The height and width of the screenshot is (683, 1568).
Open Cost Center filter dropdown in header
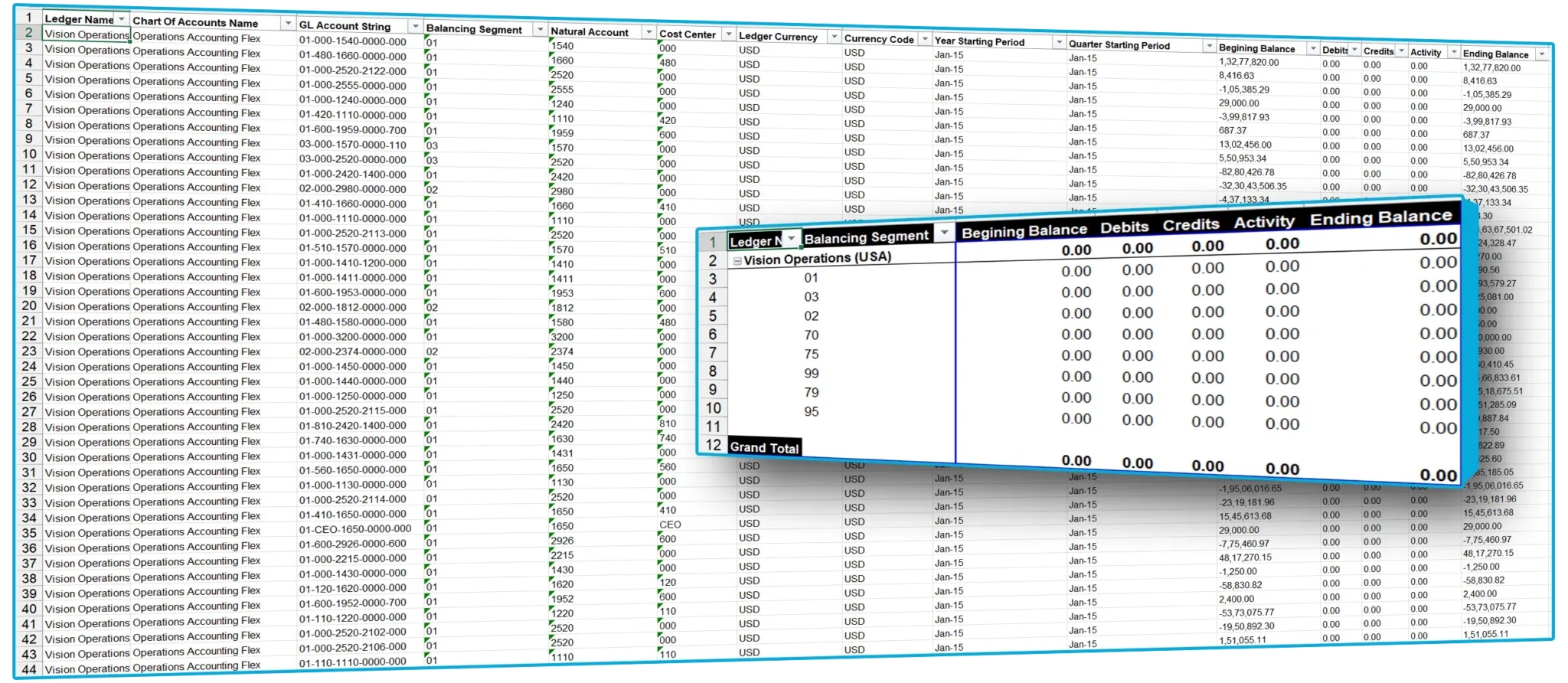pyautogui.click(x=727, y=35)
